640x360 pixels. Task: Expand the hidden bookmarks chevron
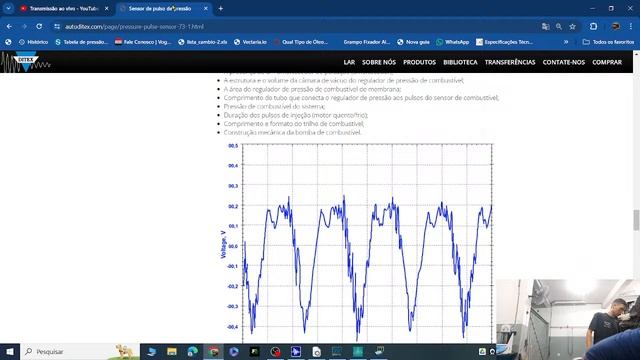click(566, 42)
